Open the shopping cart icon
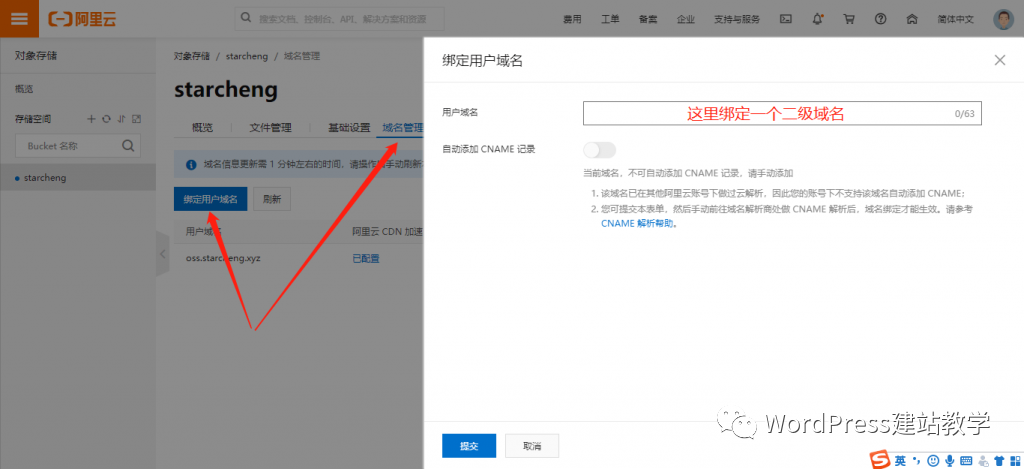This screenshot has height=469, width=1024. 849,19
